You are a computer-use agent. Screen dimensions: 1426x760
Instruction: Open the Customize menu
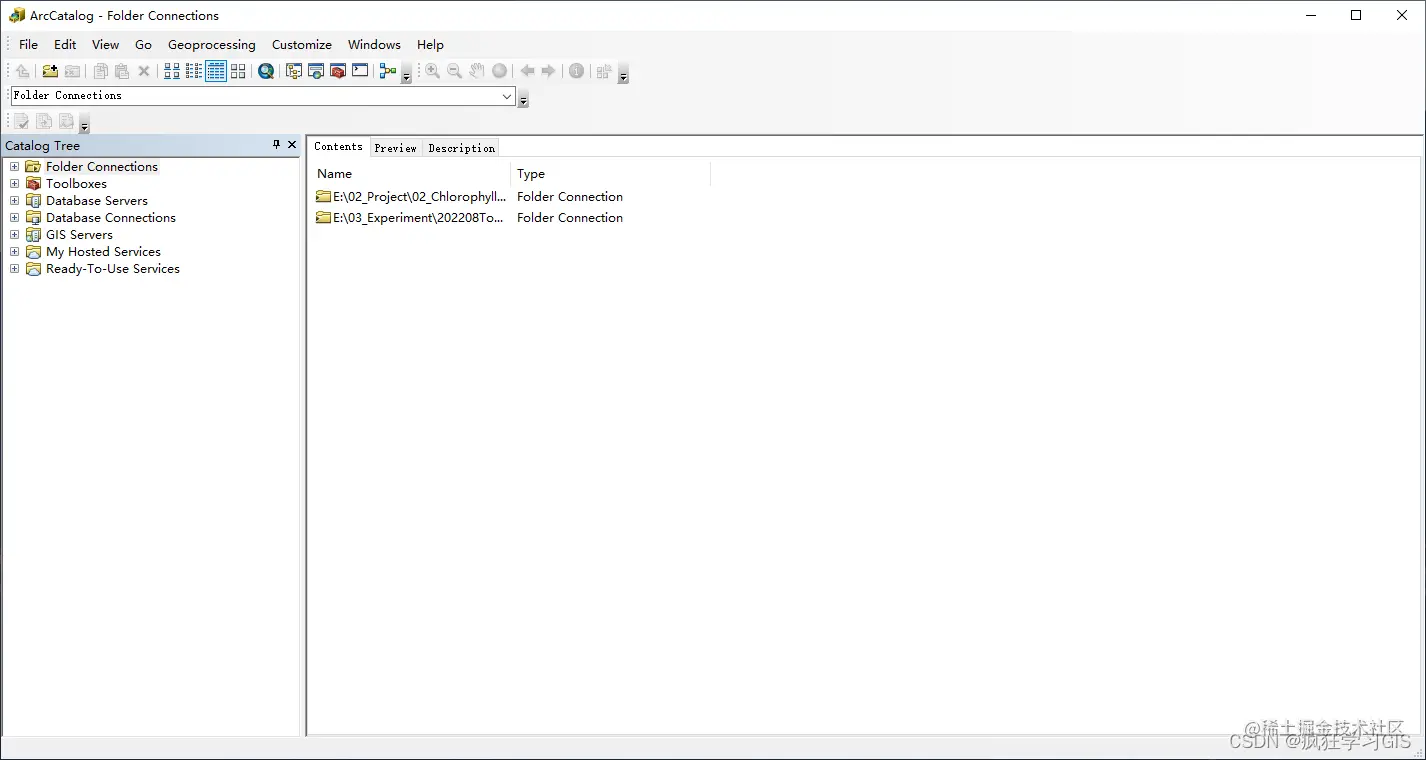(x=302, y=44)
